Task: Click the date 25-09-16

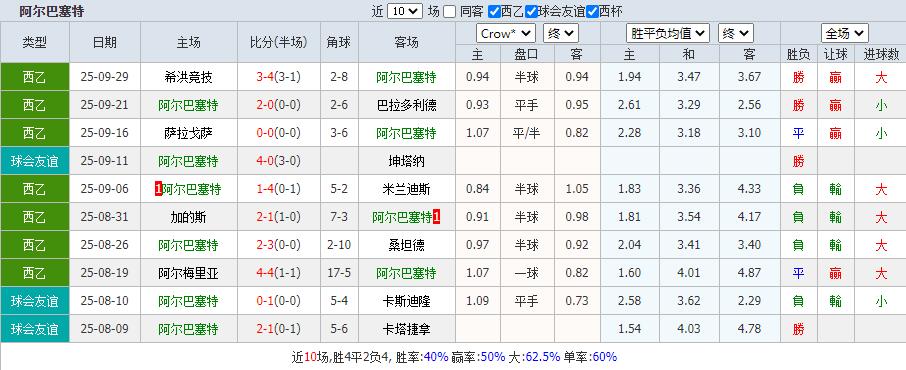Action: [105, 133]
